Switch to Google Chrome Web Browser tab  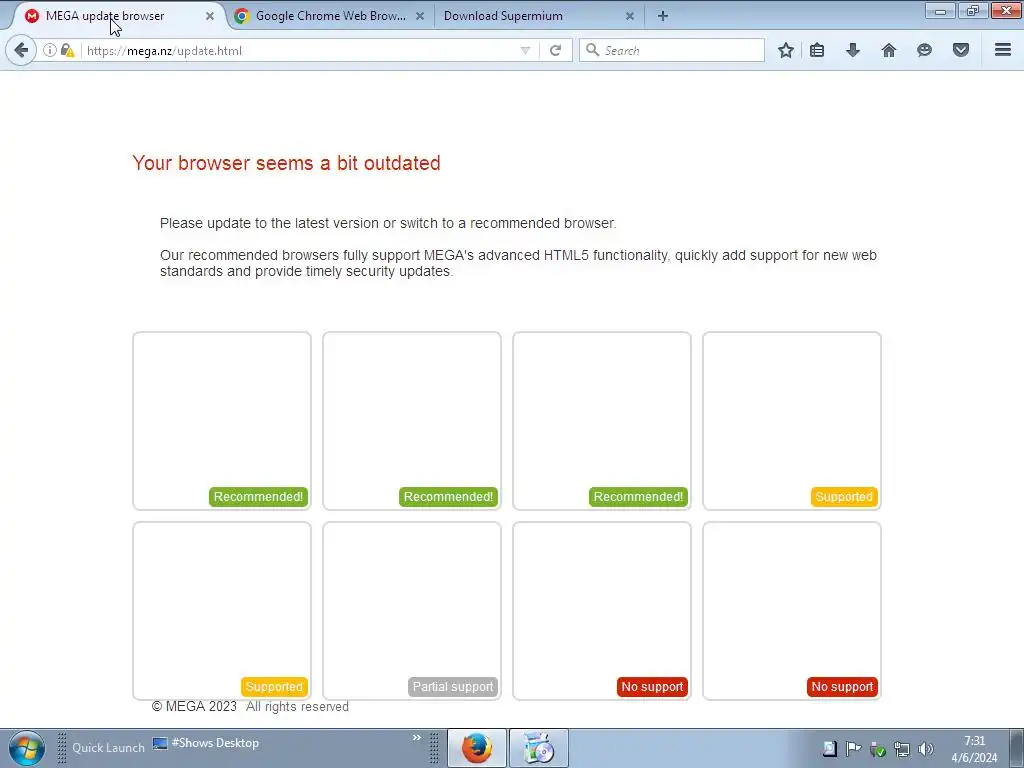point(330,16)
